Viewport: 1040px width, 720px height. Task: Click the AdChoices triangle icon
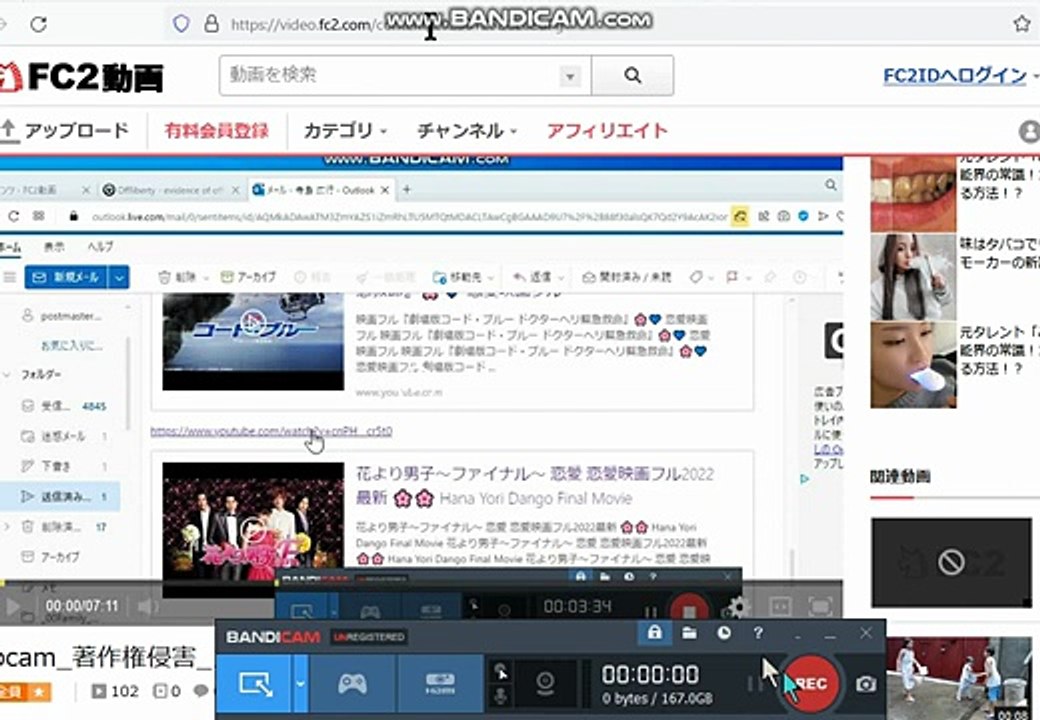click(x=805, y=479)
